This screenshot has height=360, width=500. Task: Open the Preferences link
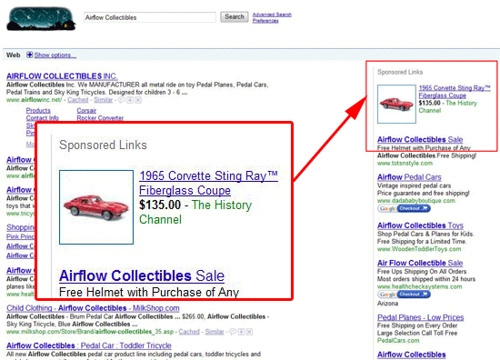[x=265, y=21]
